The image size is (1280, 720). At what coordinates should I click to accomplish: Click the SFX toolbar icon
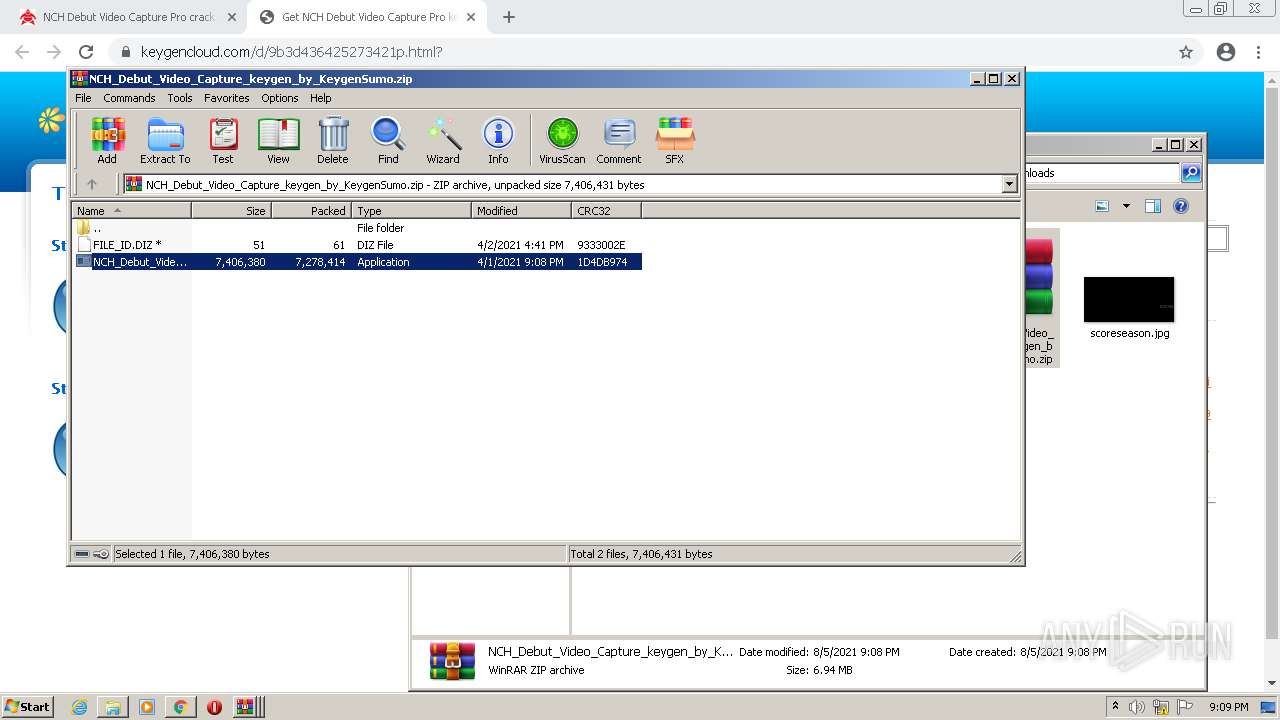coord(675,140)
